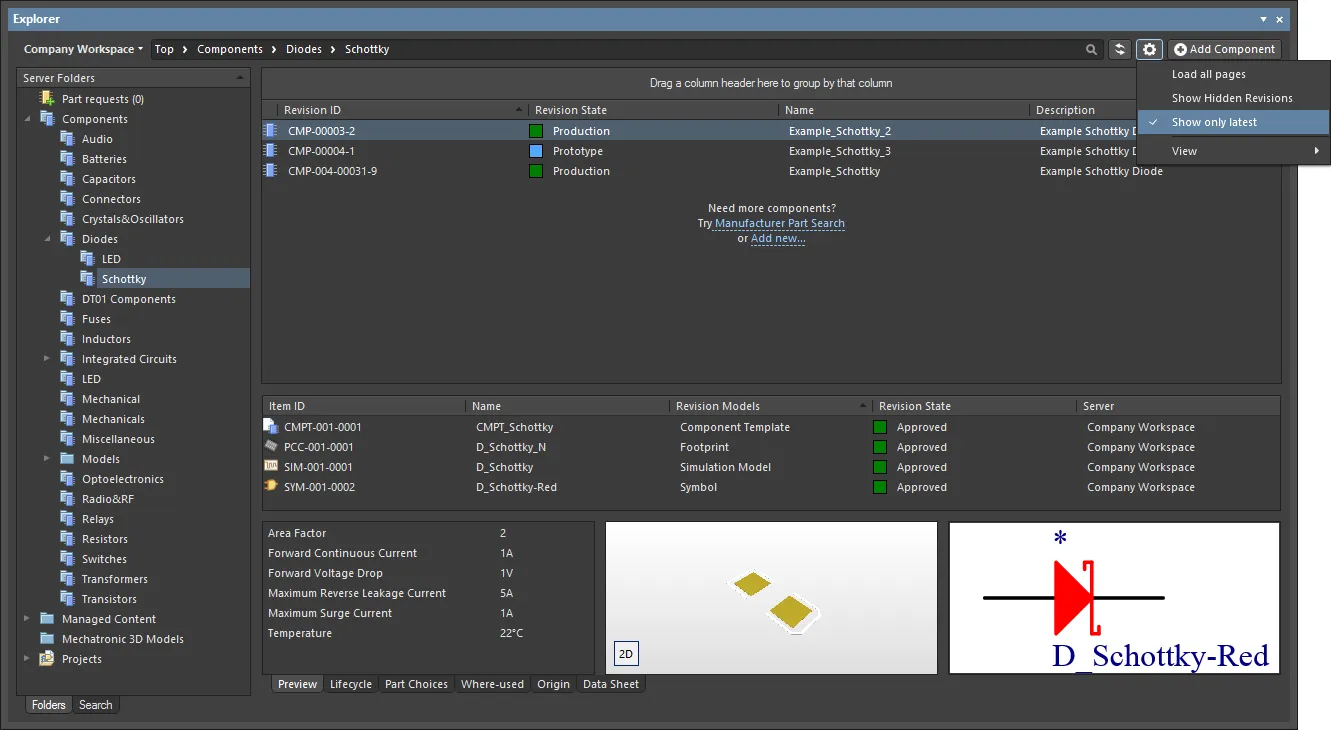Toggle the Show only latest option

tap(1214, 122)
